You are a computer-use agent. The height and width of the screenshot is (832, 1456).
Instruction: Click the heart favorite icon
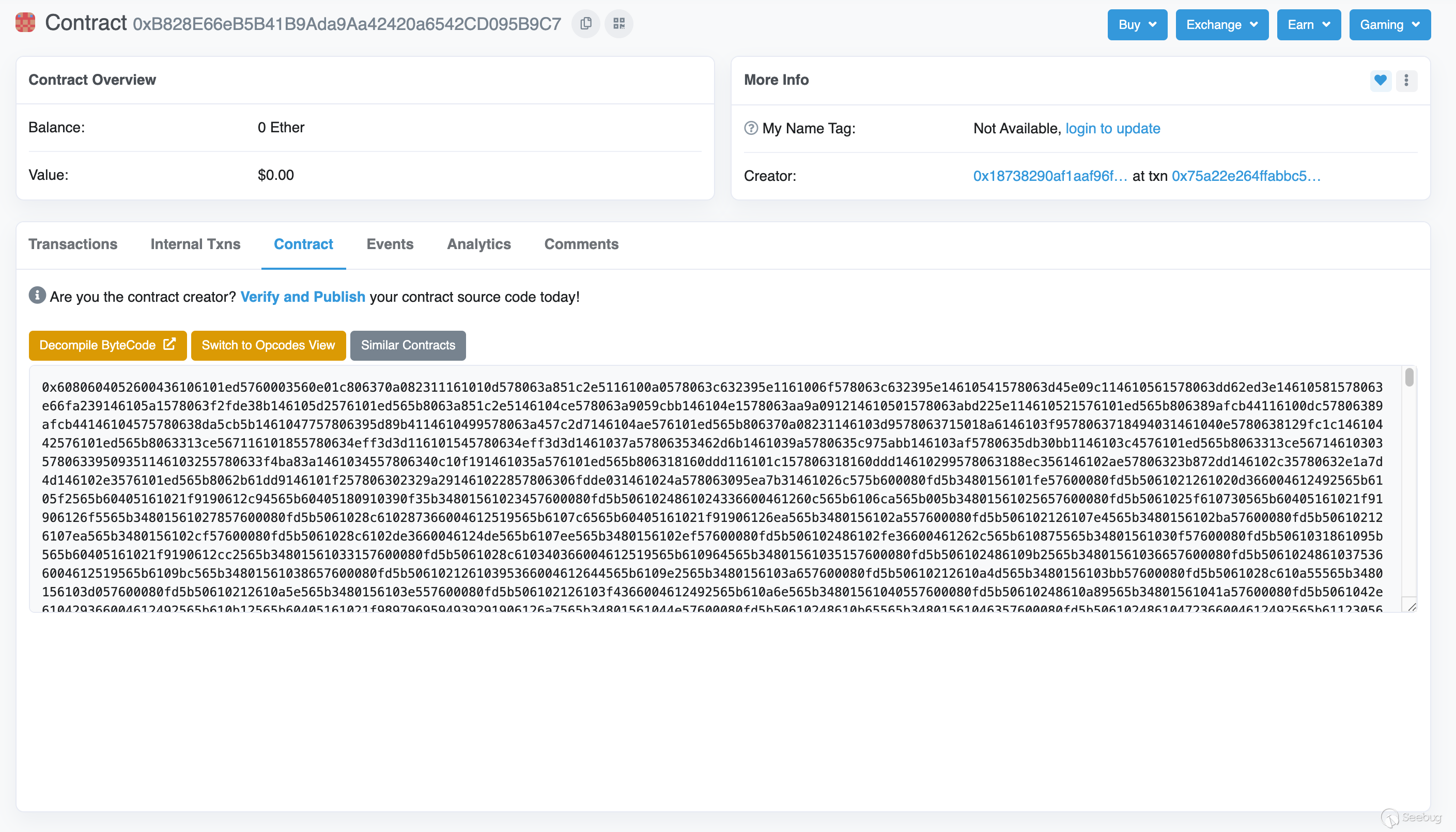click(1380, 81)
